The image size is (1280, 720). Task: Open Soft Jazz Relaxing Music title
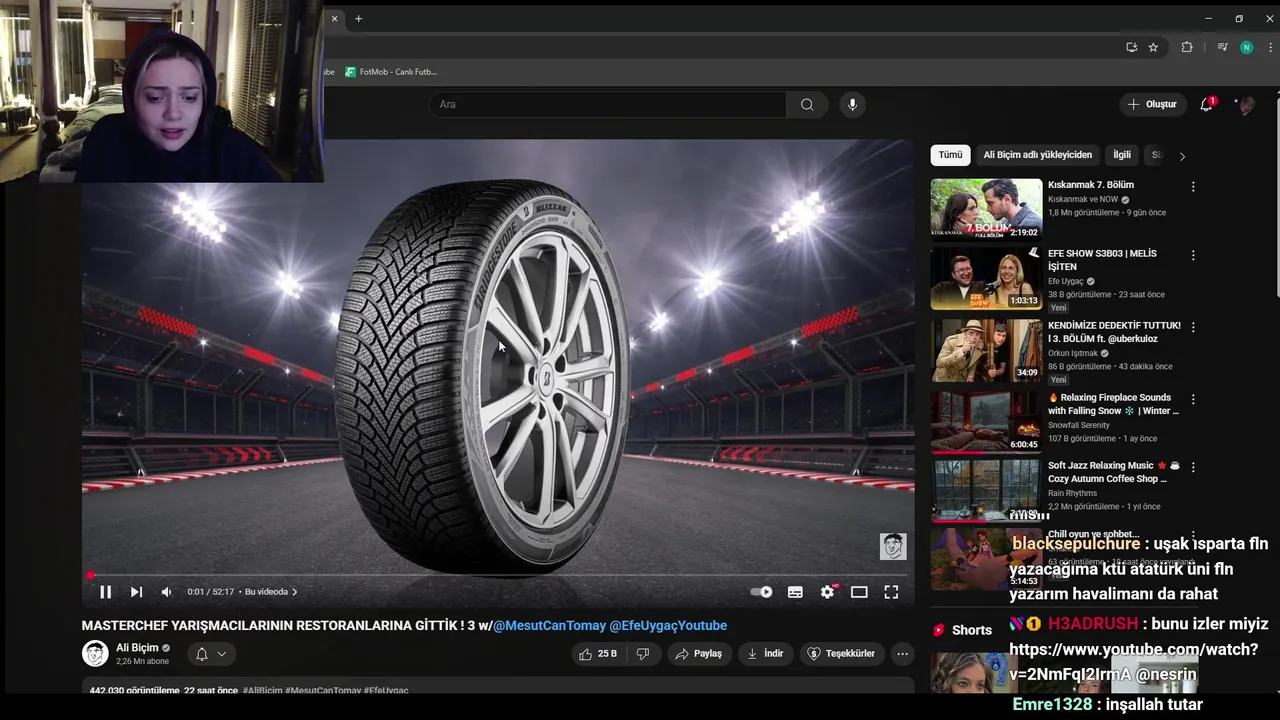1113,472
